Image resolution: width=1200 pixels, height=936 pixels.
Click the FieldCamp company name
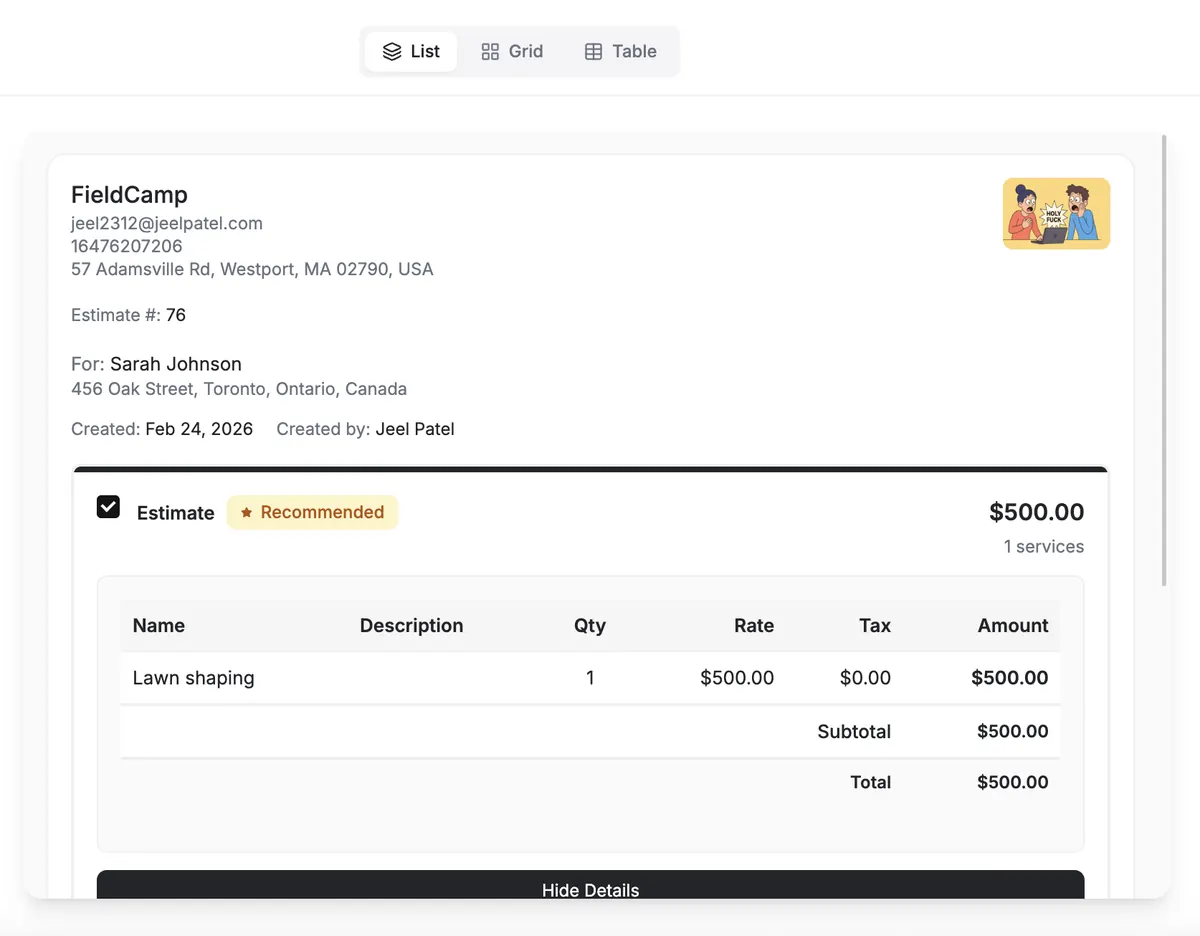[129, 195]
